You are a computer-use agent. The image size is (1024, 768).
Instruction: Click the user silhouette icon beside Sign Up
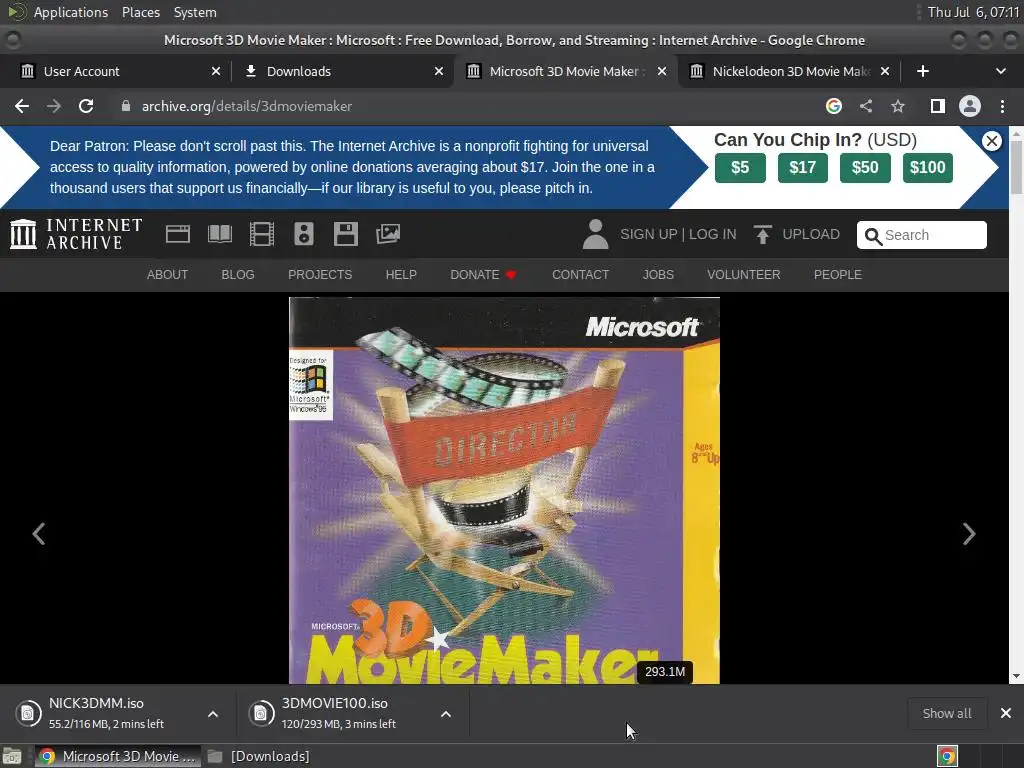(595, 234)
